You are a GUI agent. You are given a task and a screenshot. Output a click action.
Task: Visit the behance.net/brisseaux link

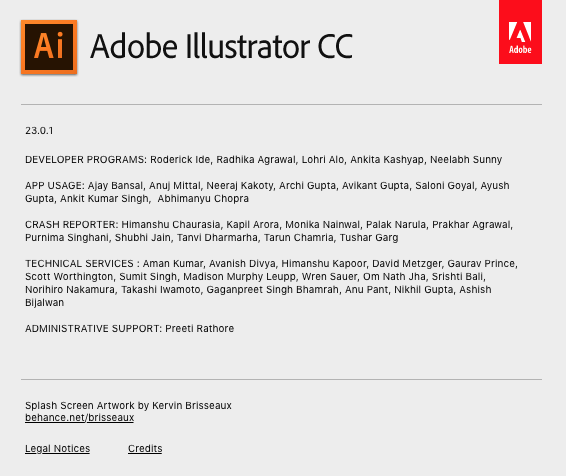pyautogui.click(x=79, y=418)
